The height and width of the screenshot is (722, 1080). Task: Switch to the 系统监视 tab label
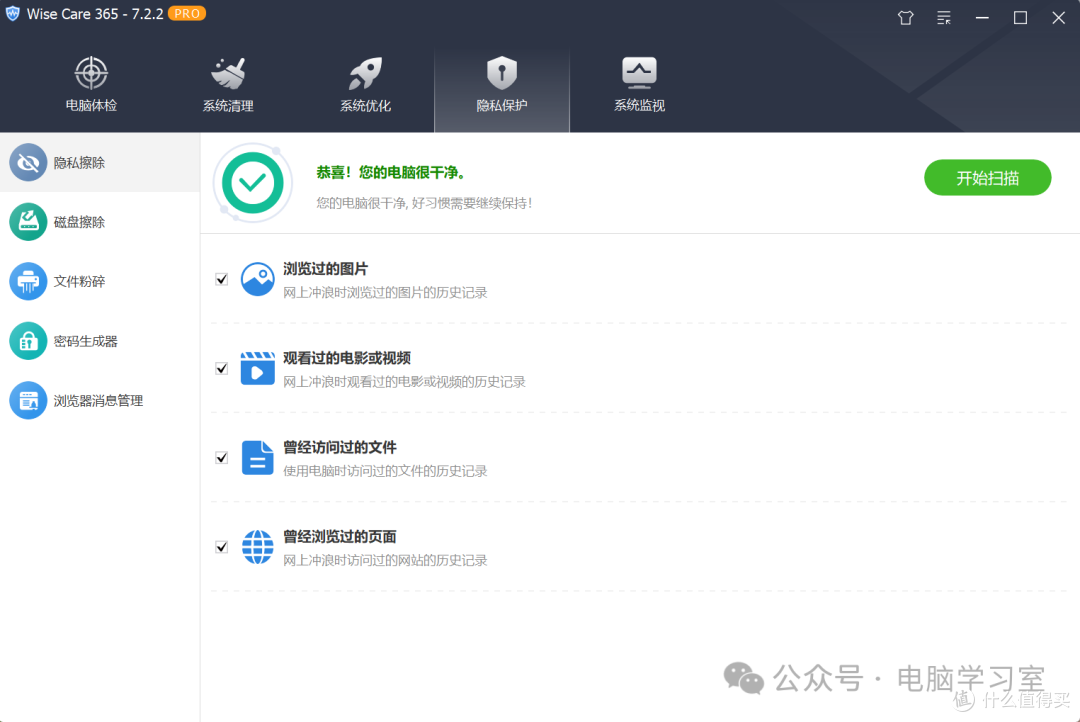tap(639, 105)
